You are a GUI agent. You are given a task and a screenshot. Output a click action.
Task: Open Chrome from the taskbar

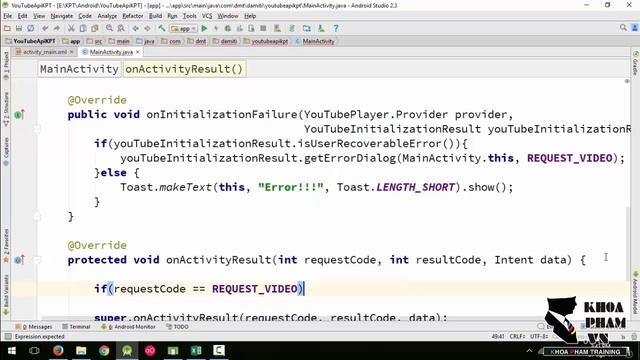click(104, 351)
